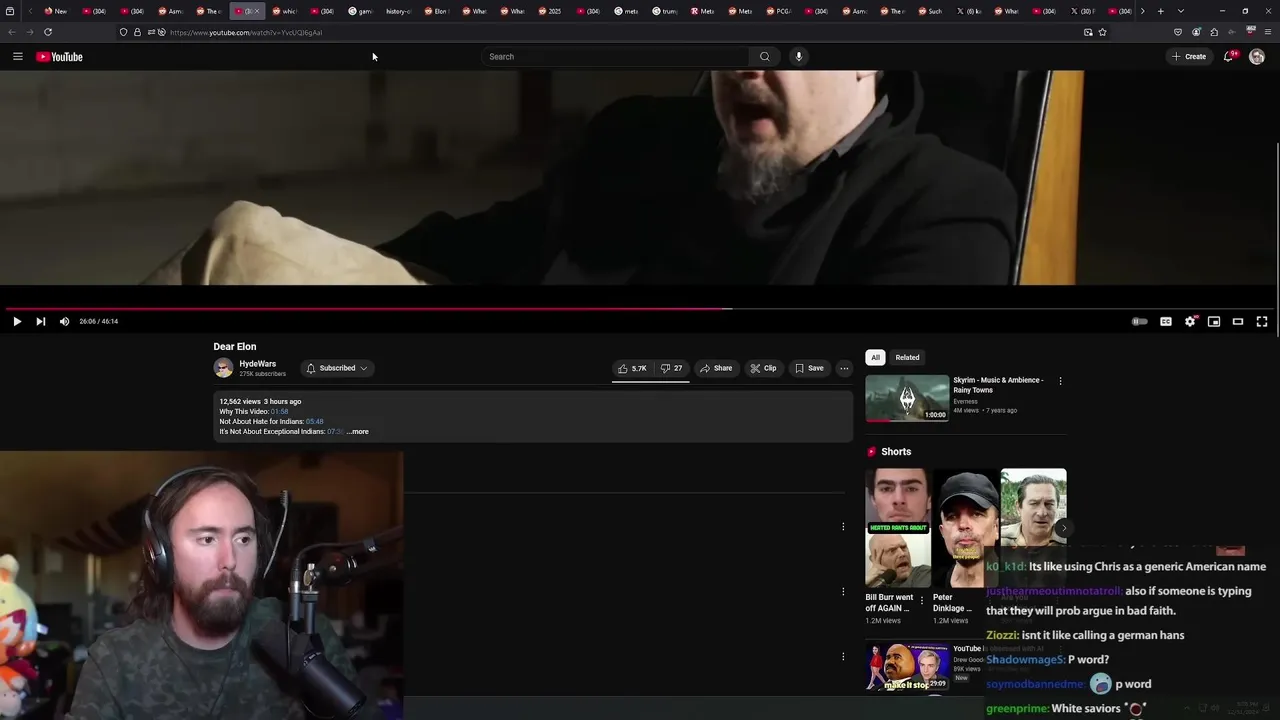Go back in the browser
1280x720 pixels.
coord(12,32)
